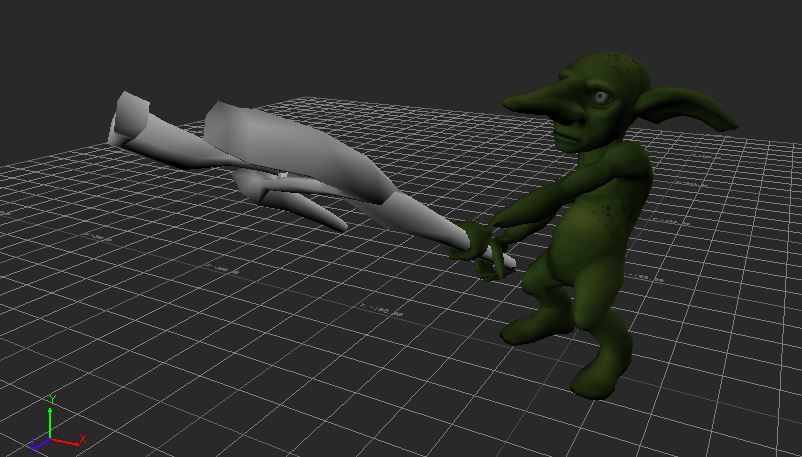Click the goblin's hands gripping the handle

tap(476, 240)
